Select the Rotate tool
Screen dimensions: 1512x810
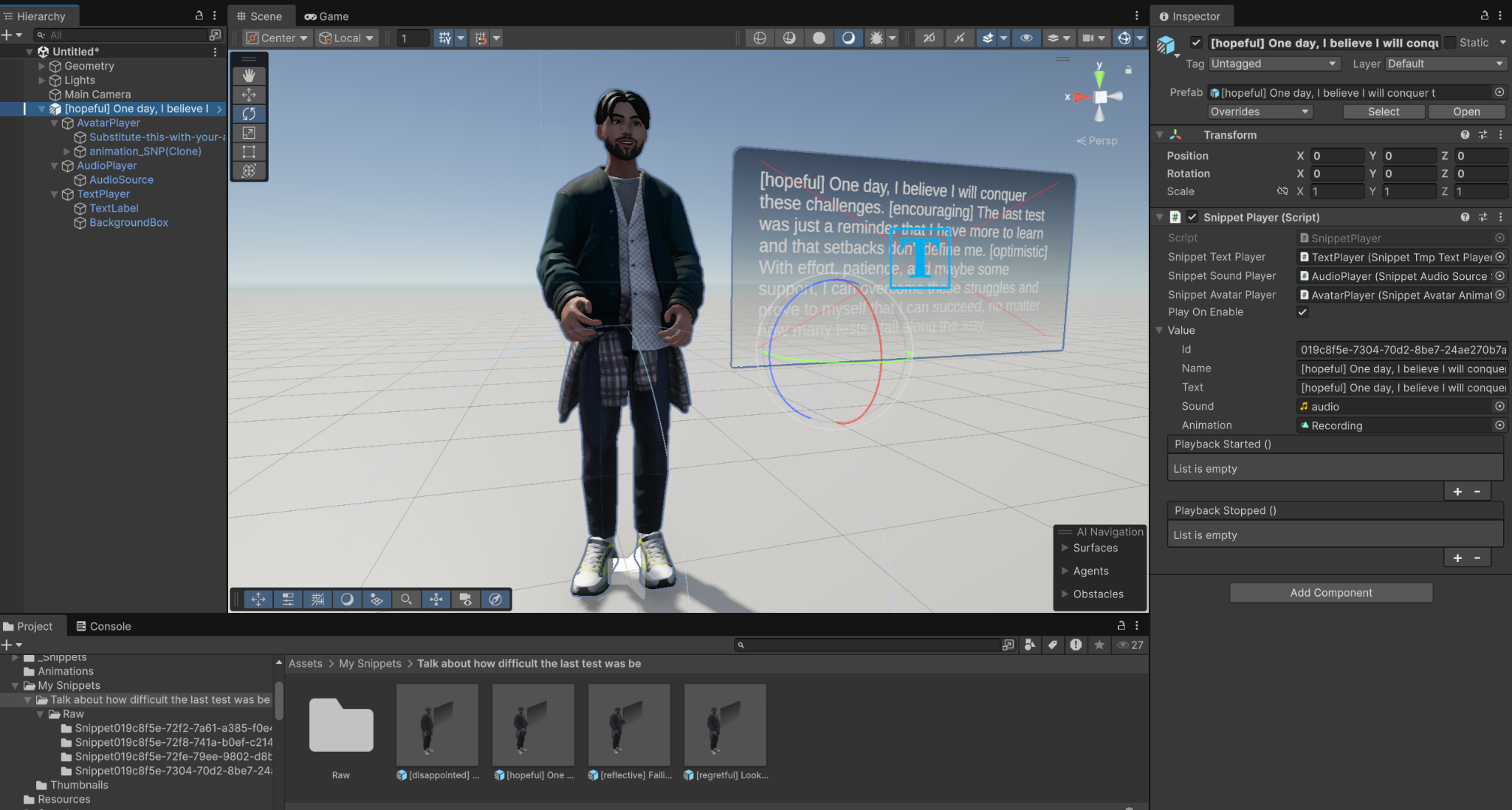(249, 114)
